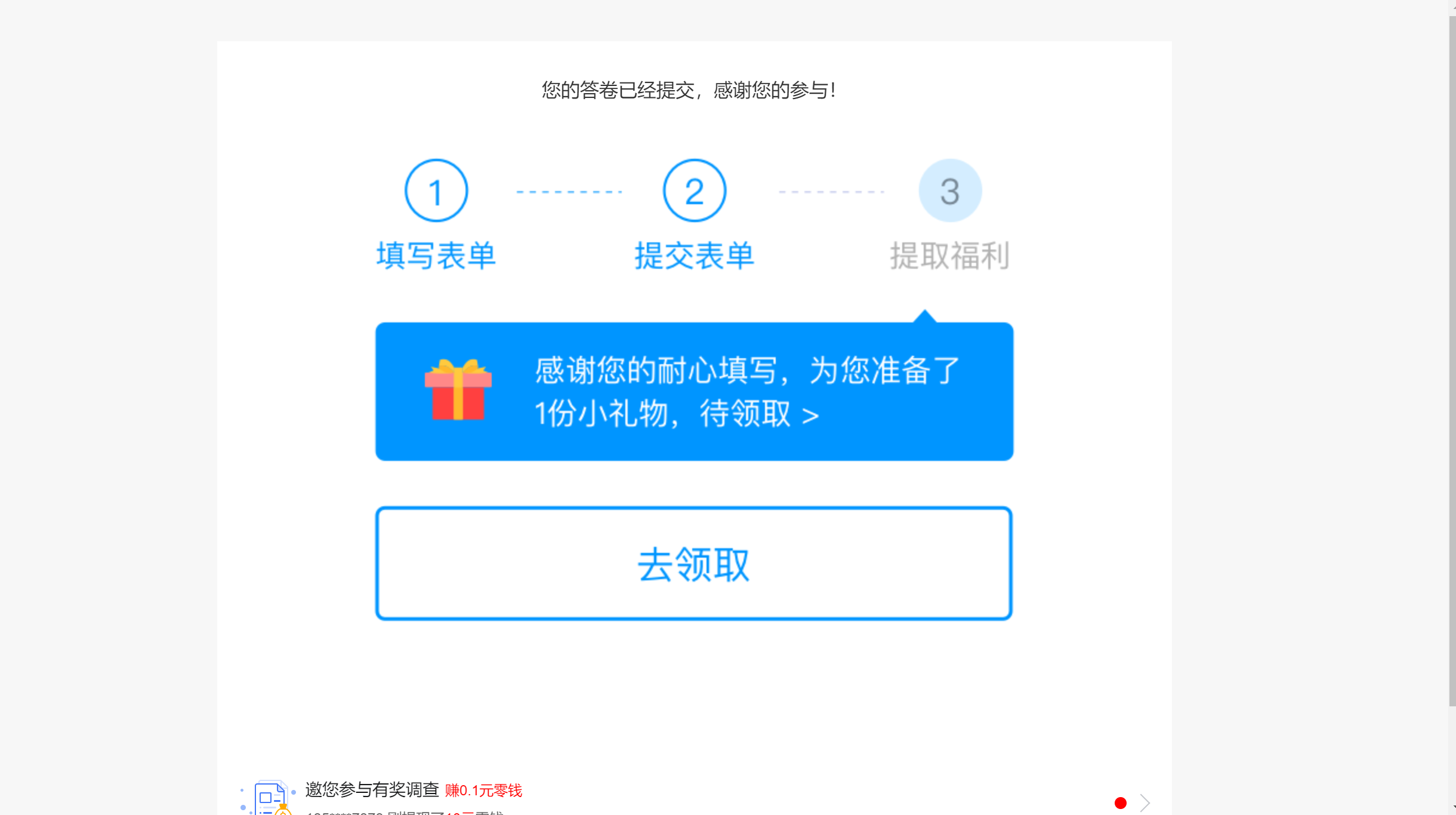Click the step 1 circle icon

point(436,190)
